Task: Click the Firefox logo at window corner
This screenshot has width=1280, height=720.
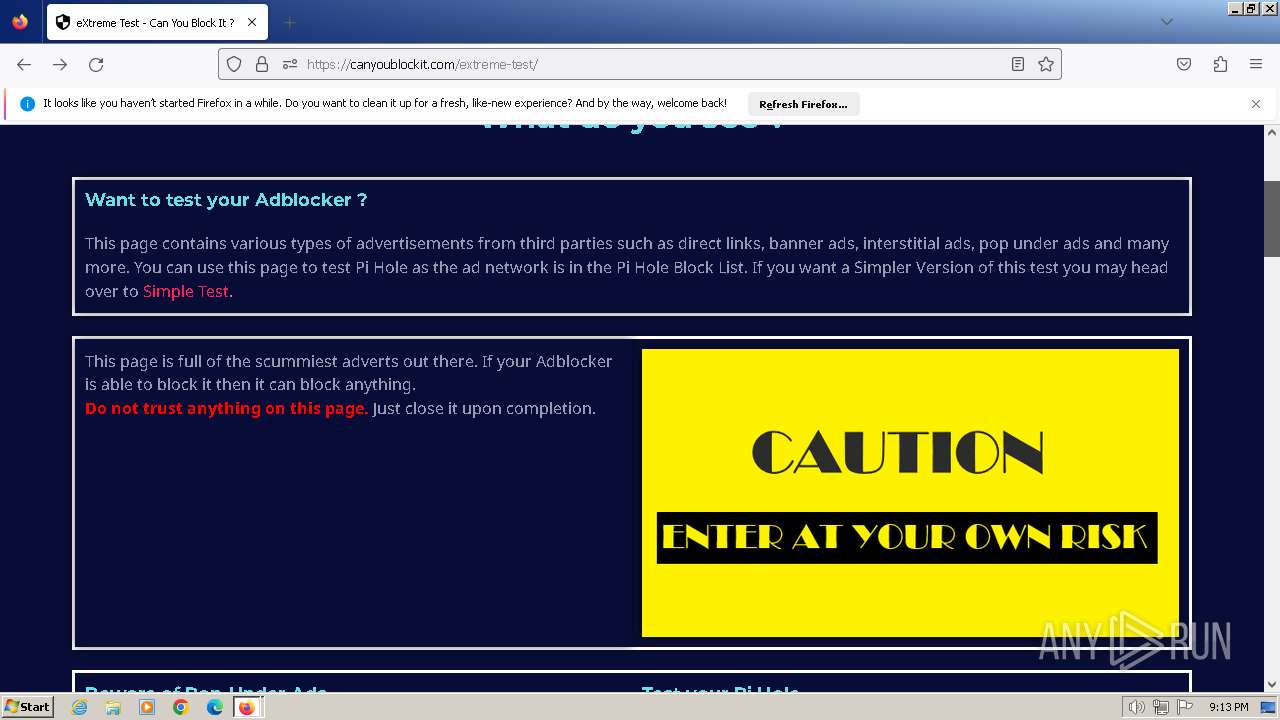Action: pos(20,22)
